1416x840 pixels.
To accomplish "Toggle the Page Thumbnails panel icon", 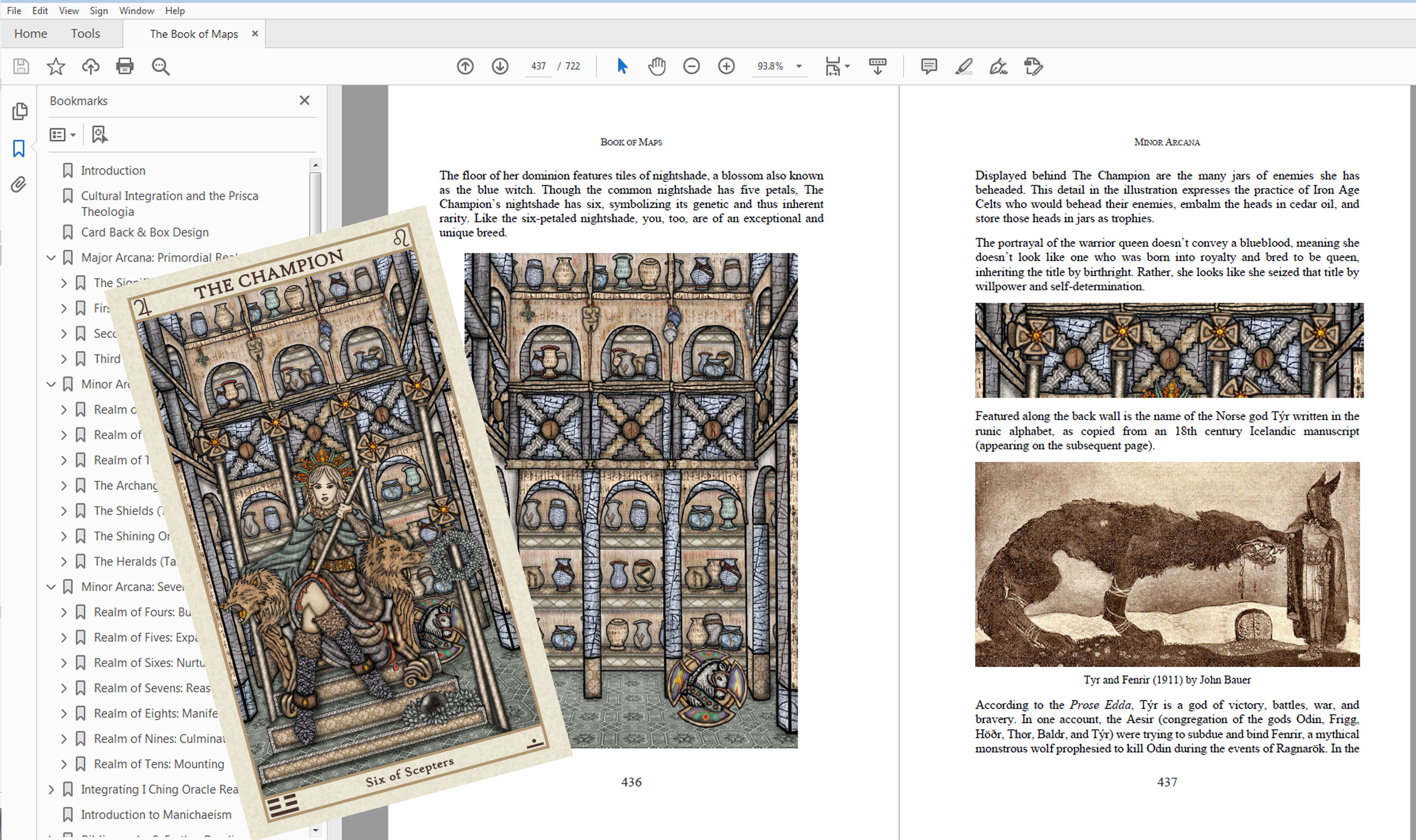I will point(19,111).
